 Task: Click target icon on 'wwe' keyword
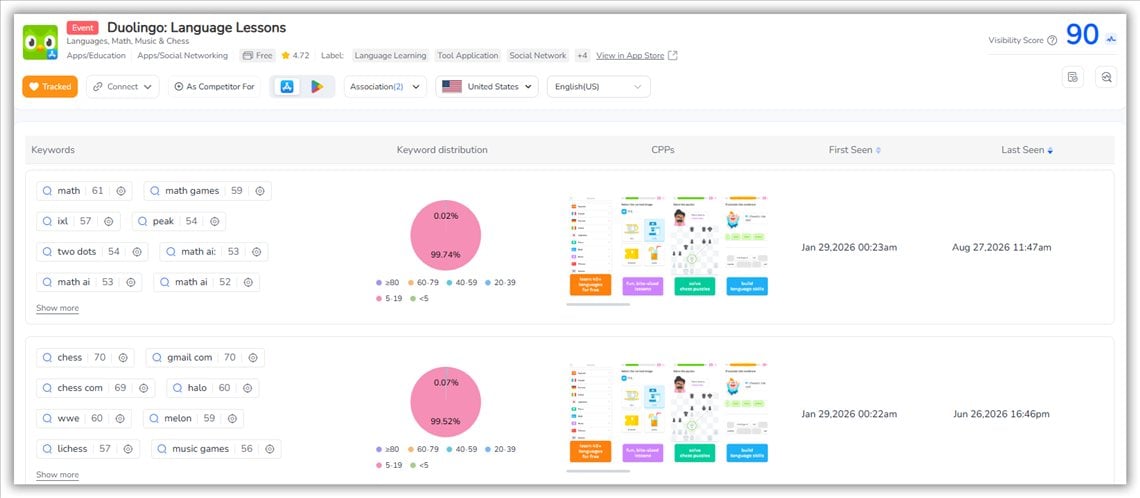(x=120, y=419)
